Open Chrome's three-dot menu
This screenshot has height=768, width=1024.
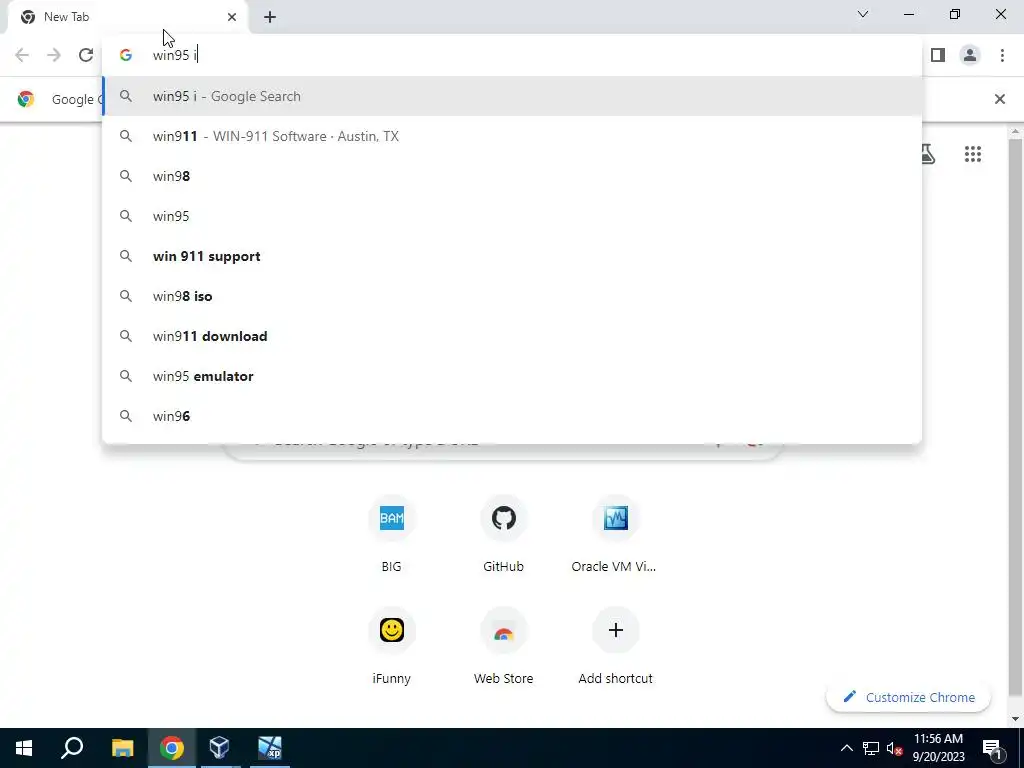click(x=1002, y=55)
